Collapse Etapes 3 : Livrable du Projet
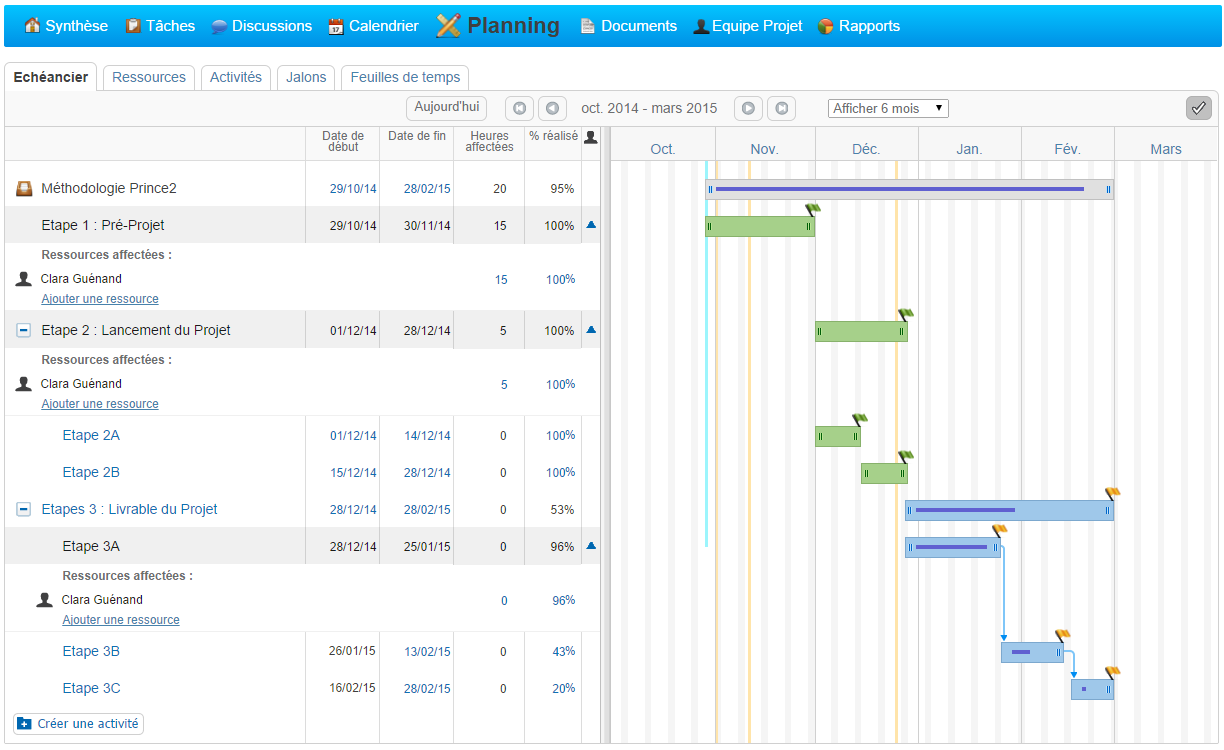 click(24, 509)
